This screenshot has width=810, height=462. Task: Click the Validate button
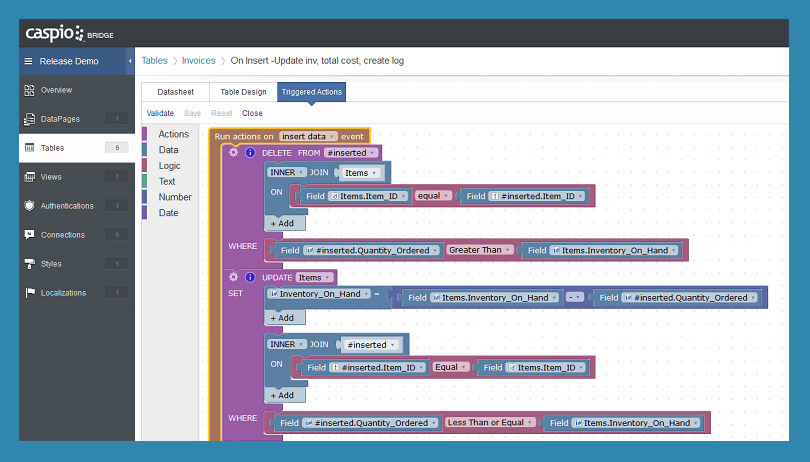coord(160,113)
